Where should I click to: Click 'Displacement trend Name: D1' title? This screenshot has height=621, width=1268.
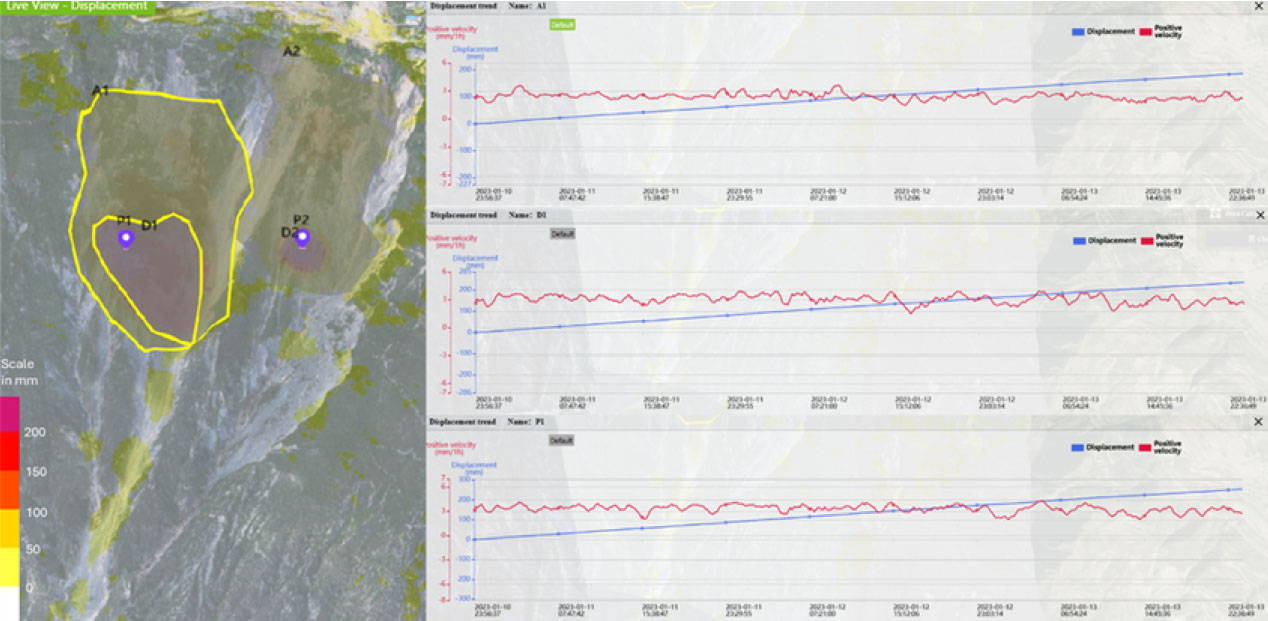(490, 214)
